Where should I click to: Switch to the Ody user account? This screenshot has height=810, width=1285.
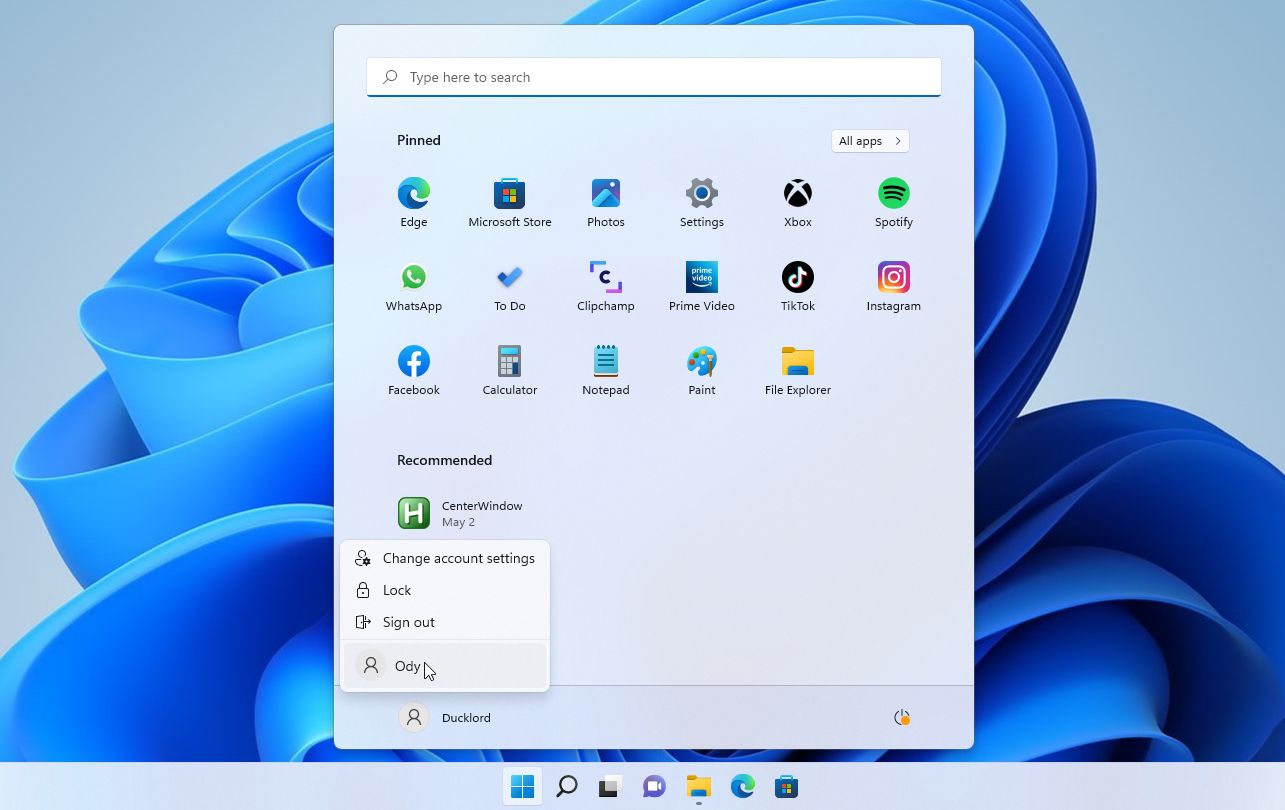point(445,666)
